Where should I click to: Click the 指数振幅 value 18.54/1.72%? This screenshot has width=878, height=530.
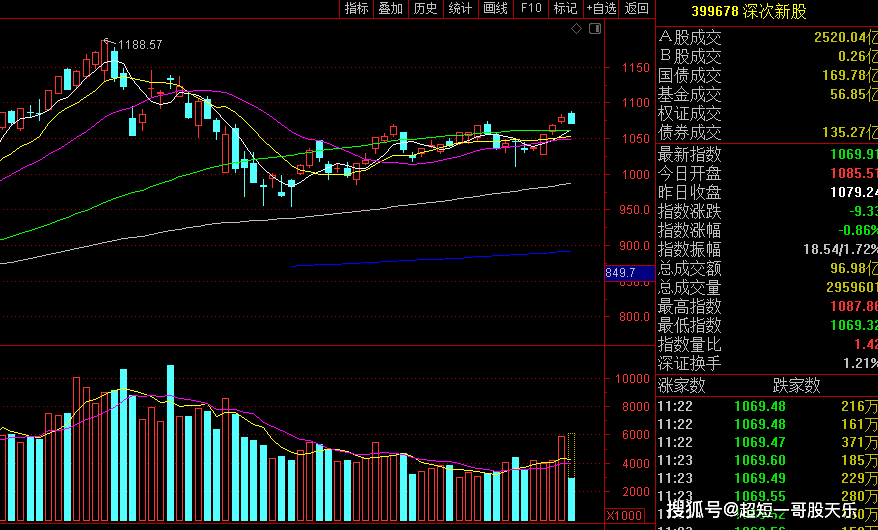click(840, 250)
